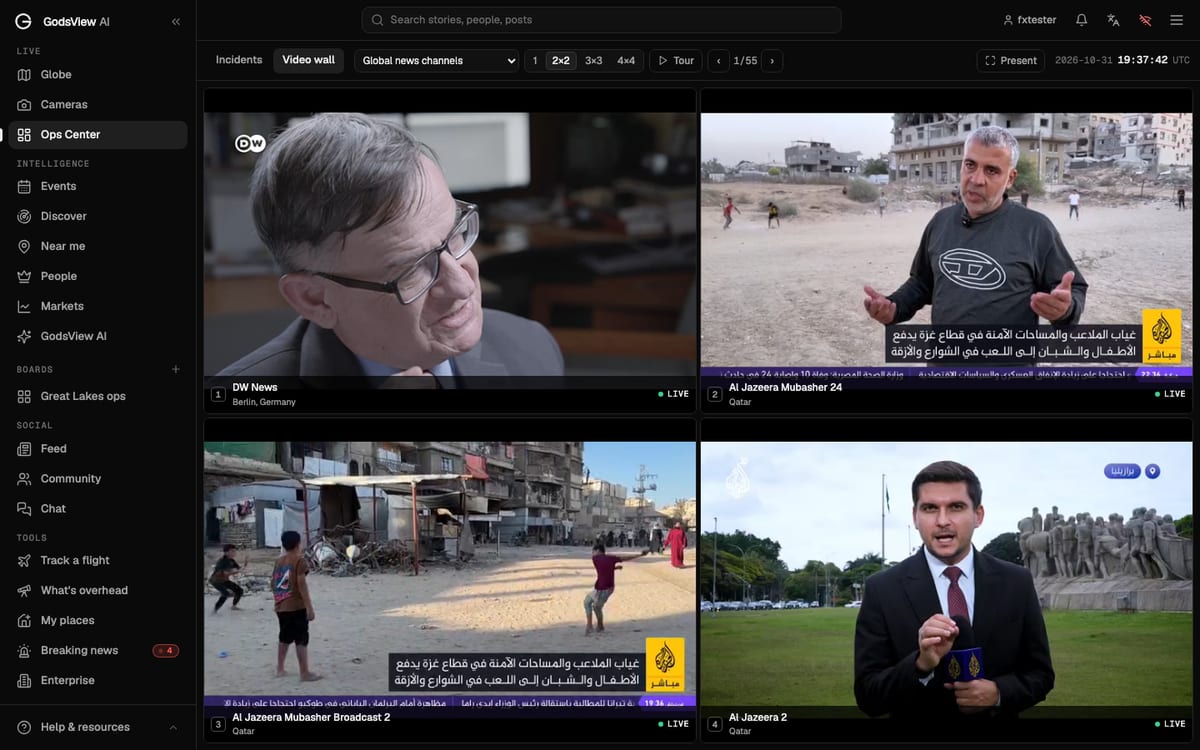Open the Cameras page

click(x=97, y=105)
